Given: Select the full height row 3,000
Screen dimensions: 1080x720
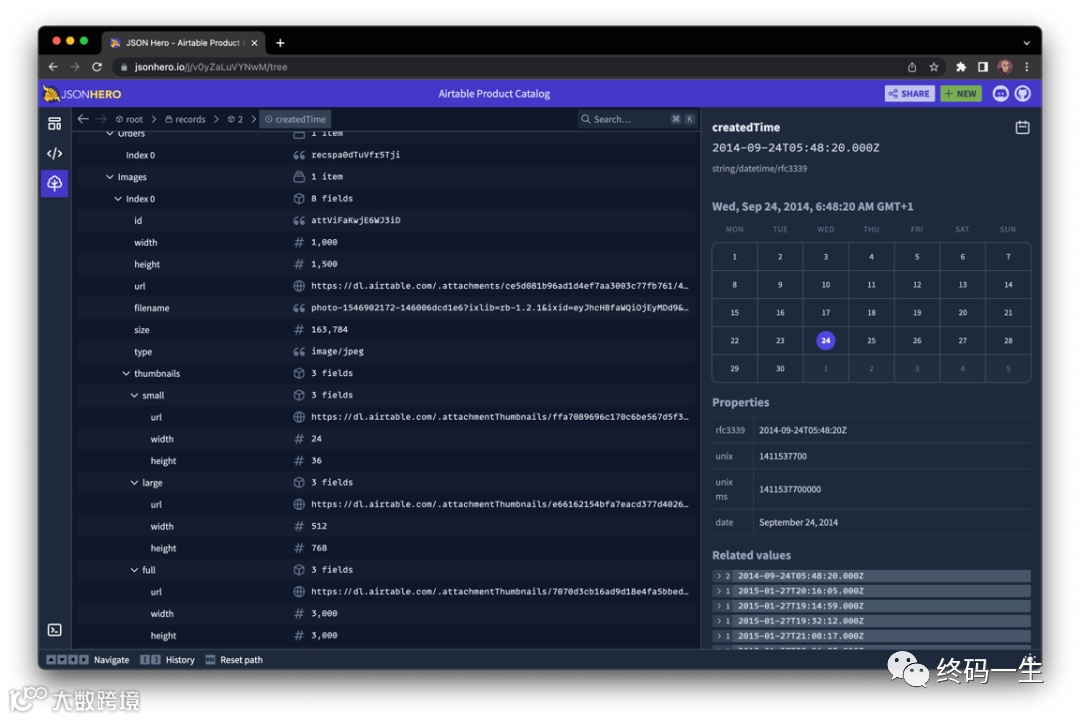Looking at the screenshot, I should pos(386,635).
